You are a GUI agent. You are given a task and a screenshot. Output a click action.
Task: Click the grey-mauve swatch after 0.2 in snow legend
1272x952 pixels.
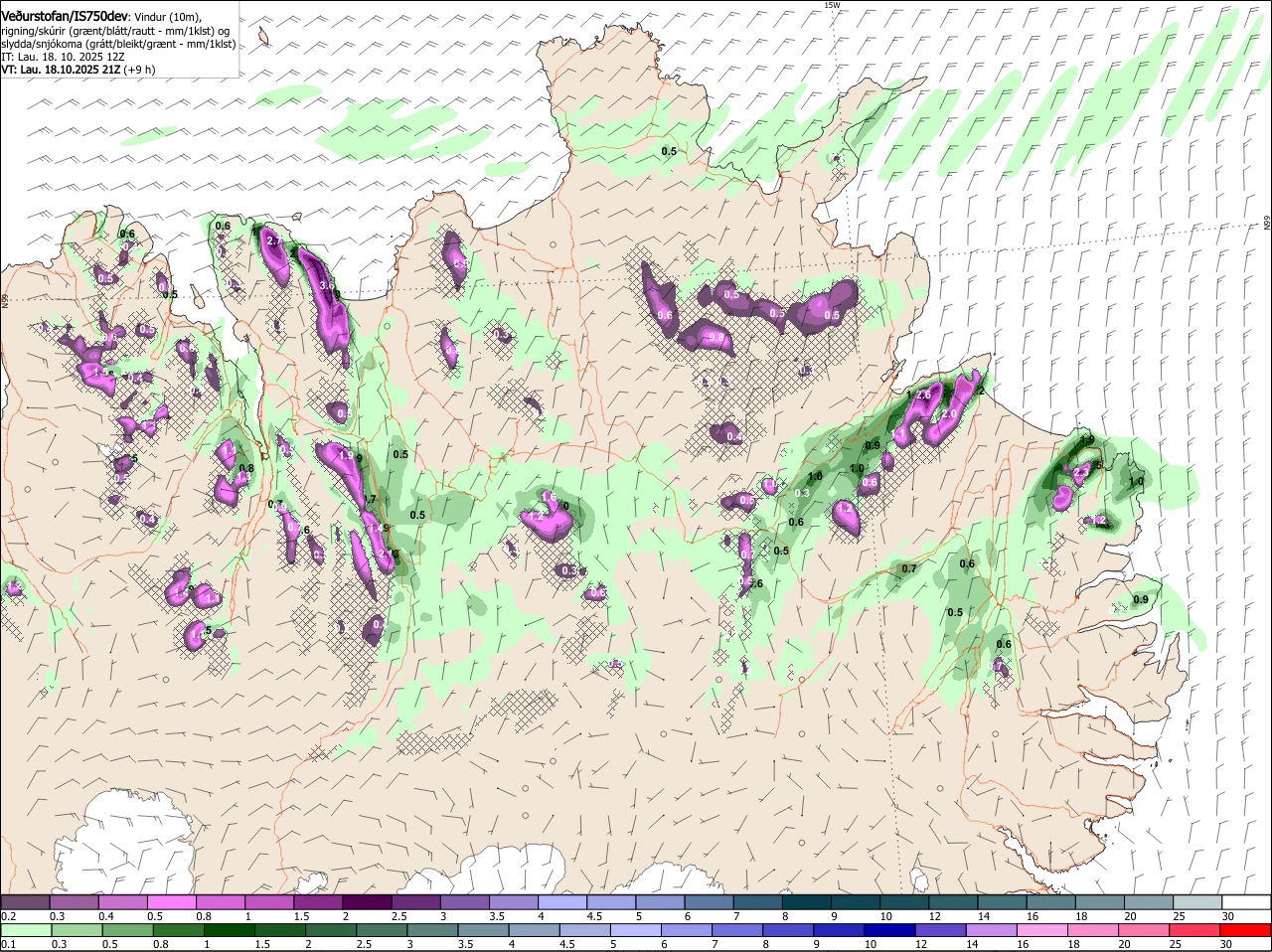point(25,901)
